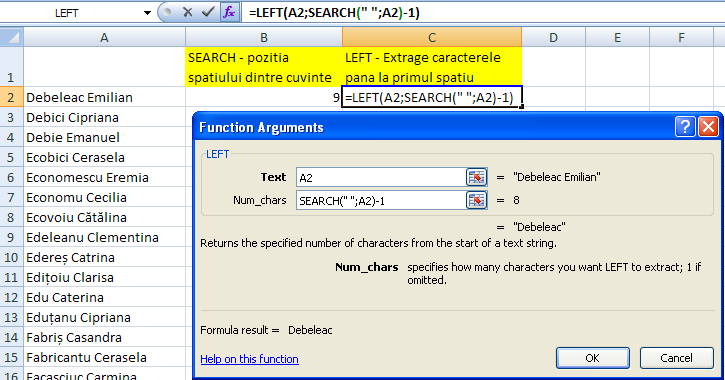725x380 pixels.
Task: Select column C header
Action: (x=432, y=37)
